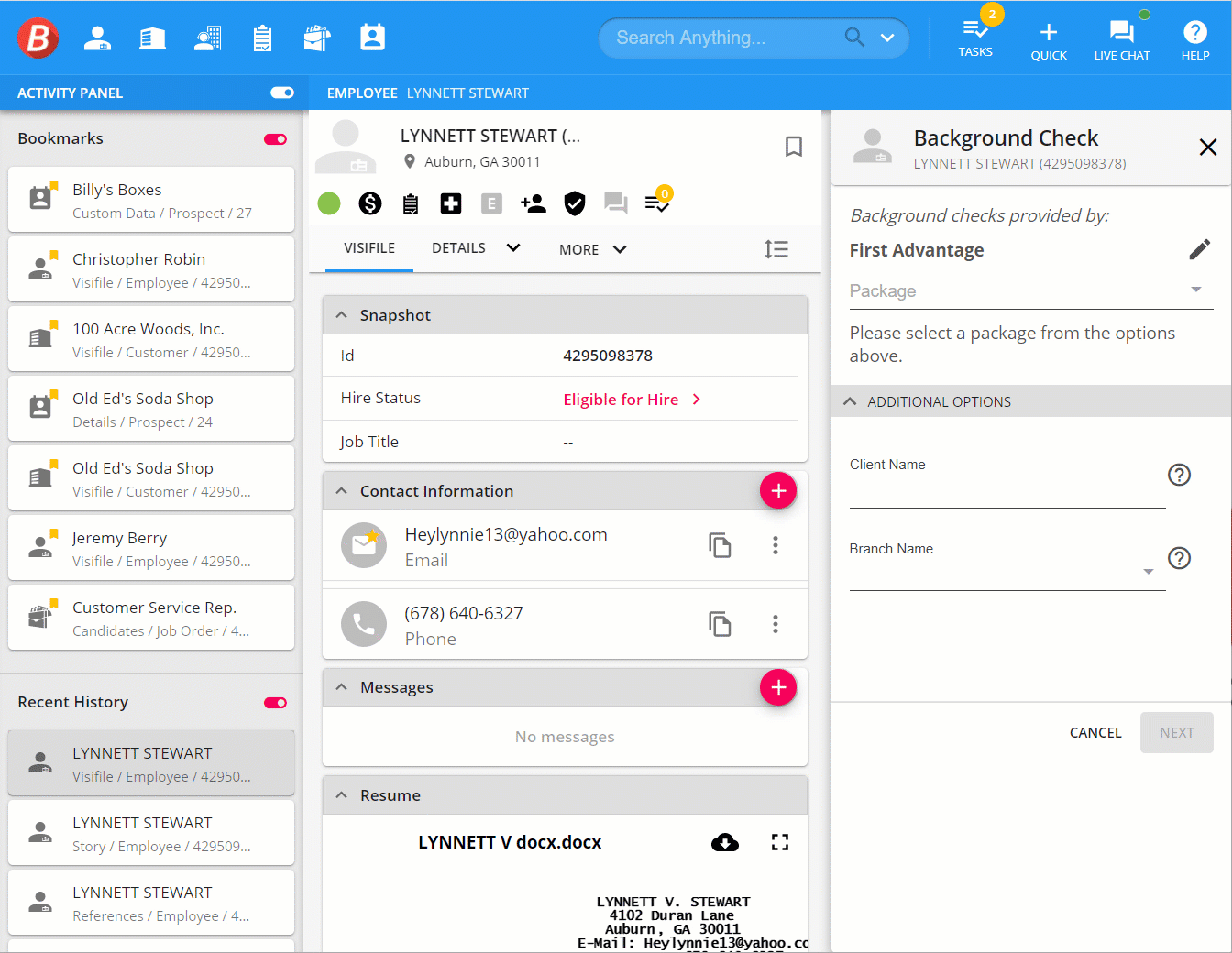This screenshot has height=953, width=1232.
Task: Click the magnifier search icon
Action: point(854,38)
